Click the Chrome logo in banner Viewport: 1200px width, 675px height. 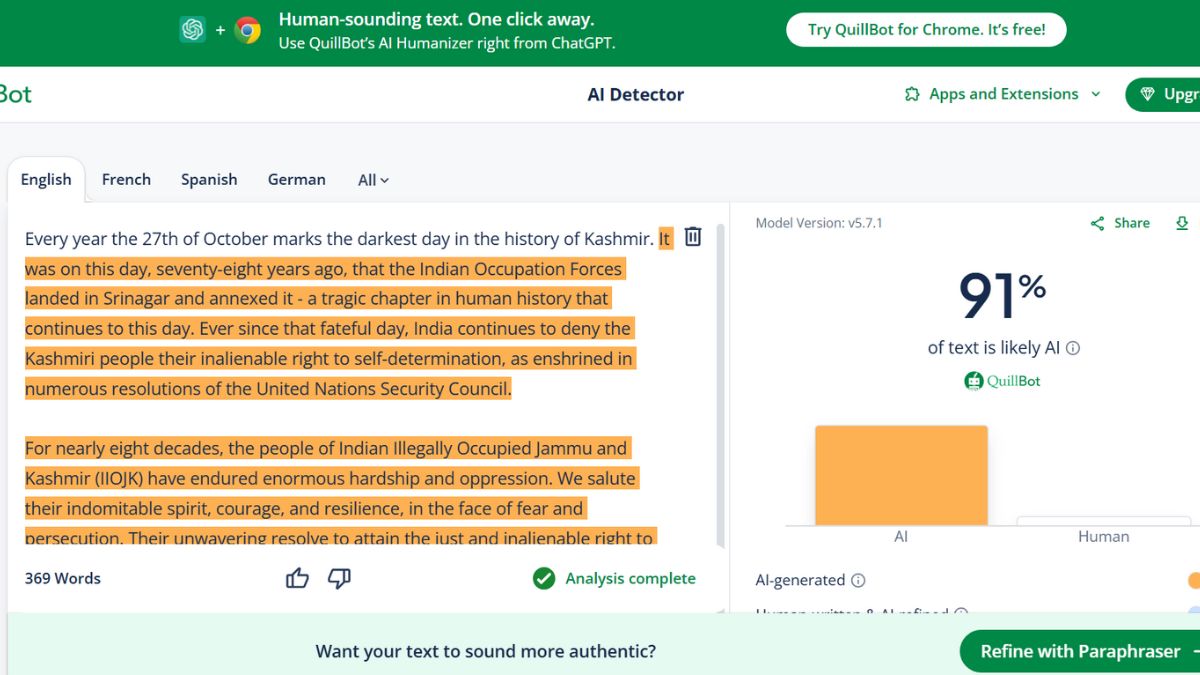pyautogui.click(x=248, y=30)
